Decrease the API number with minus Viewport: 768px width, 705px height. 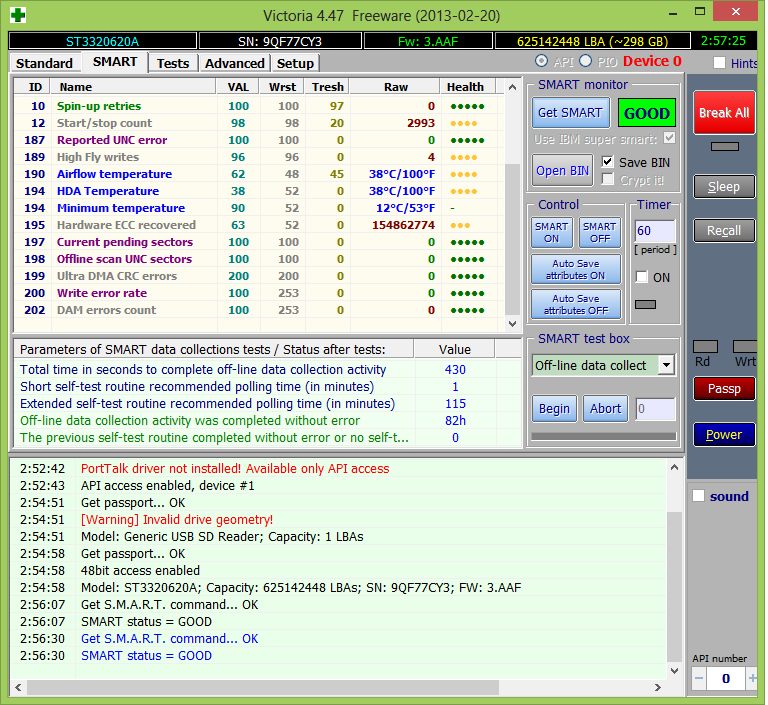tap(699, 679)
